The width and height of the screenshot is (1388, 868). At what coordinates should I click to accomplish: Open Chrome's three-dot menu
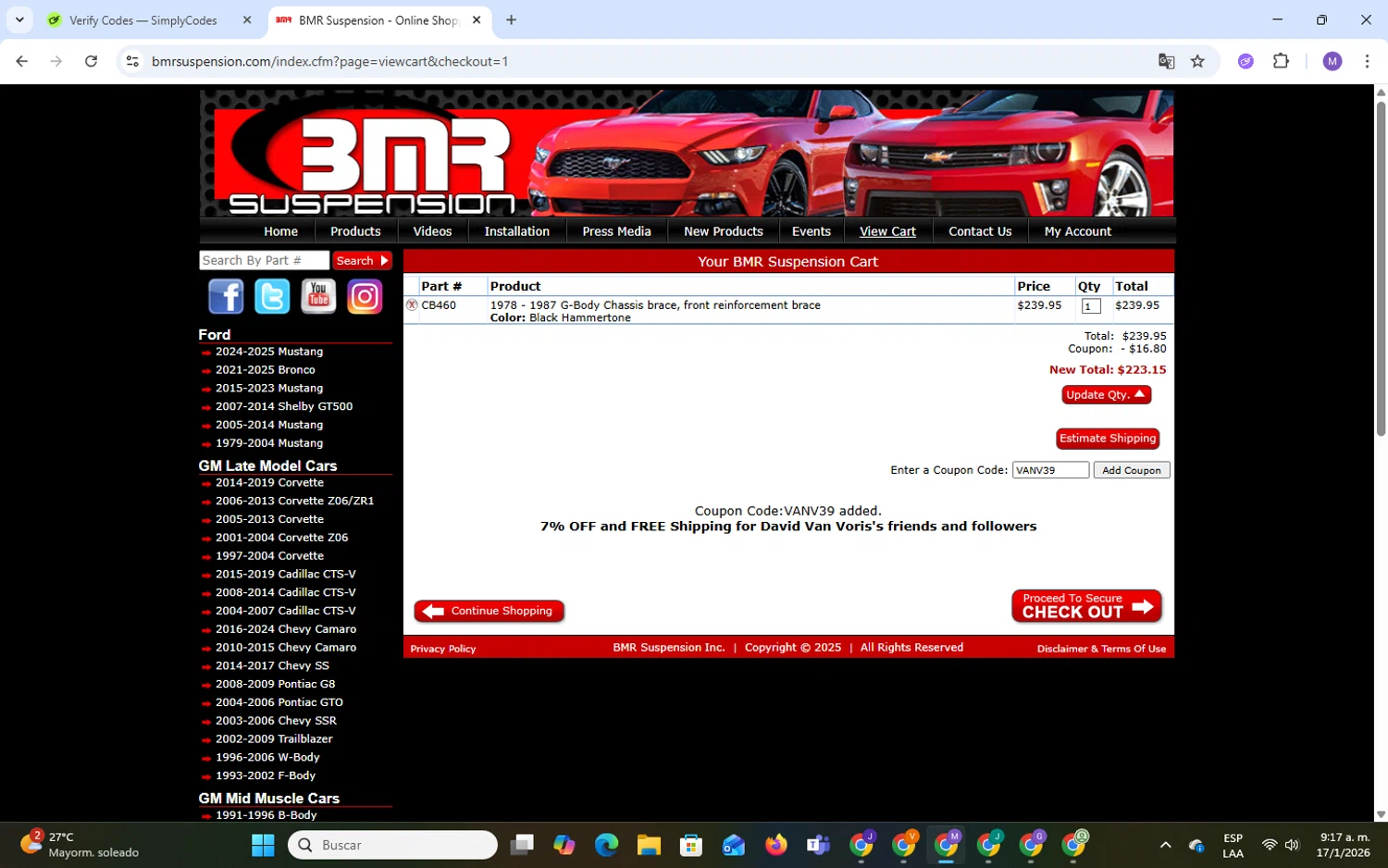tap(1367, 61)
